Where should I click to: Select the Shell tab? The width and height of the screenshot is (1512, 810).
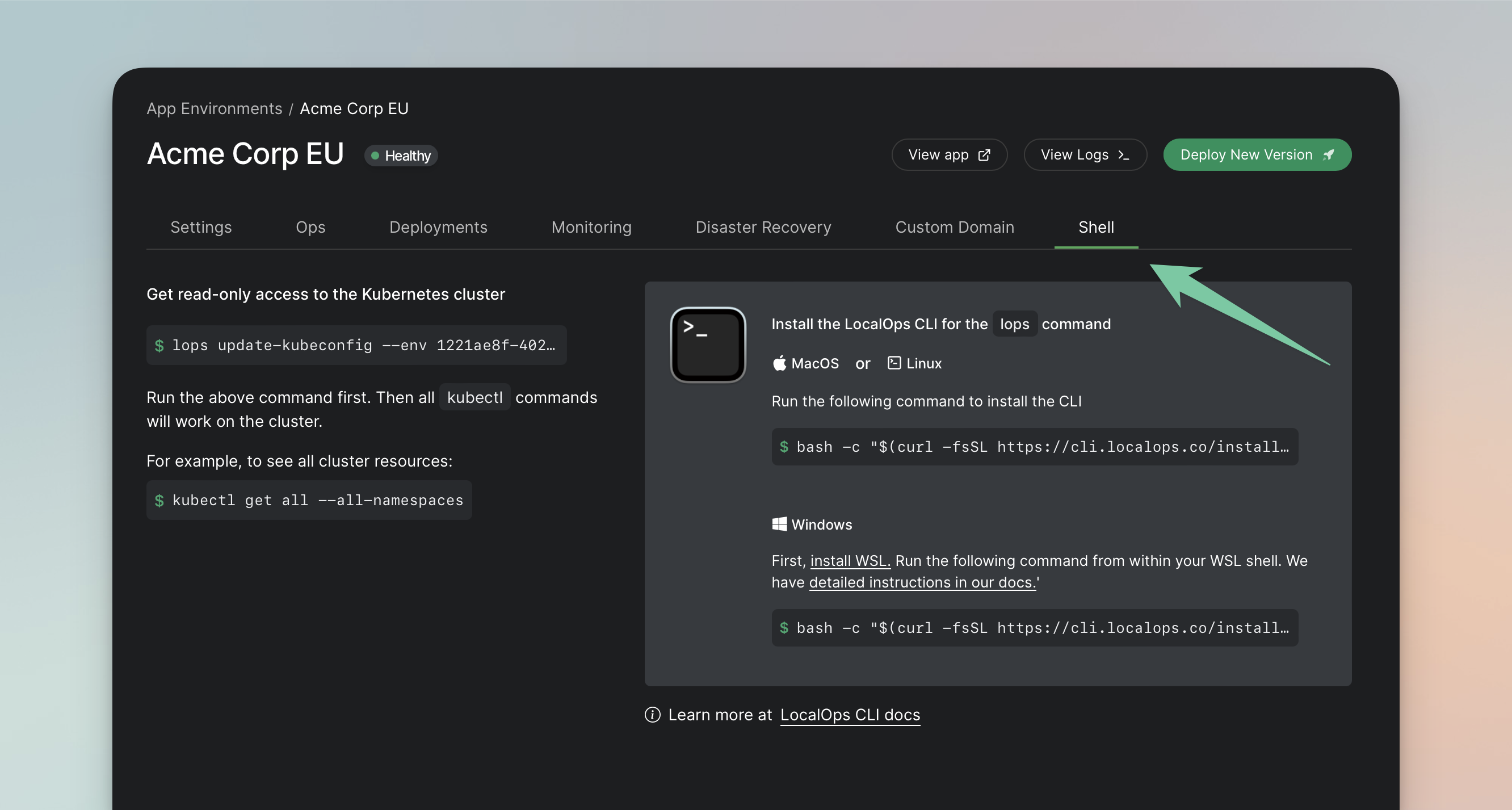pos(1096,227)
